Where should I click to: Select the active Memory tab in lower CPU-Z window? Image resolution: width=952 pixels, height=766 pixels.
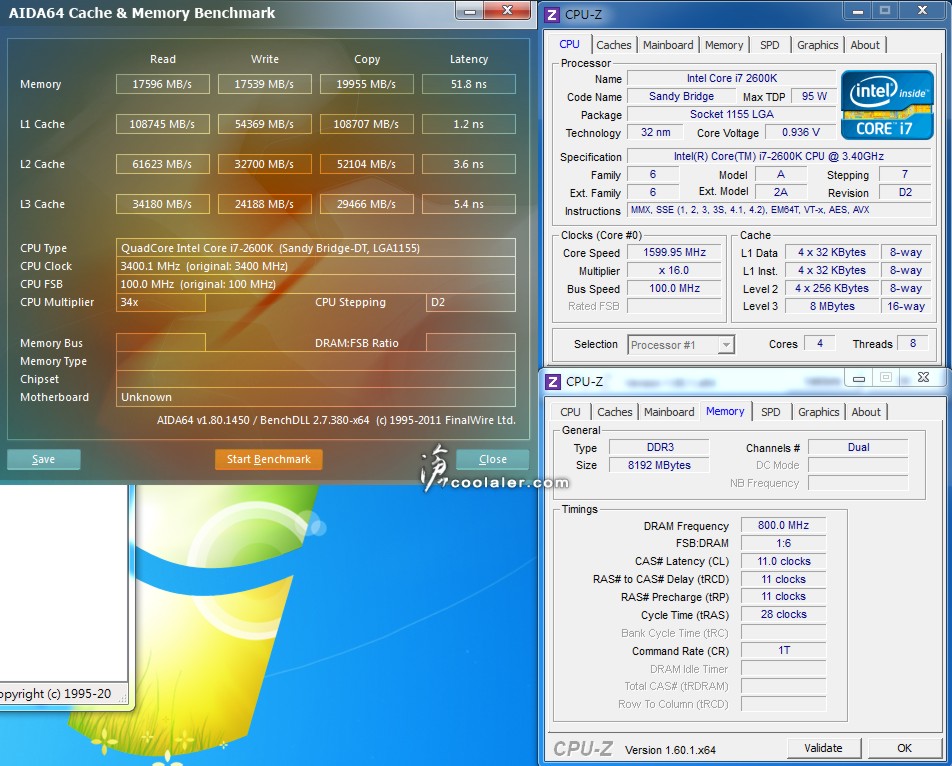[x=725, y=412]
